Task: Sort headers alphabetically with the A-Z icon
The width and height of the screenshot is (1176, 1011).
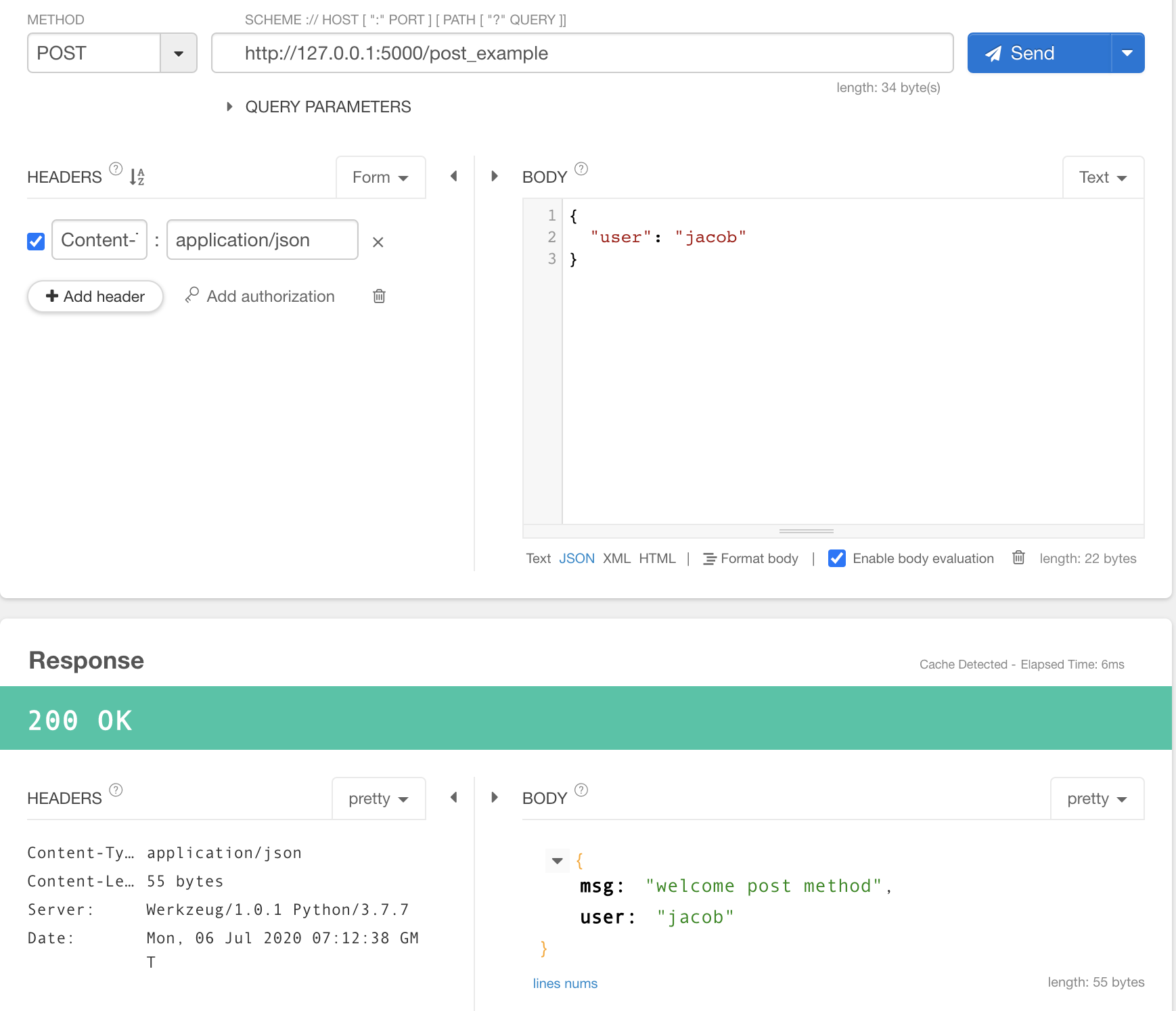Action: click(137, 177)
